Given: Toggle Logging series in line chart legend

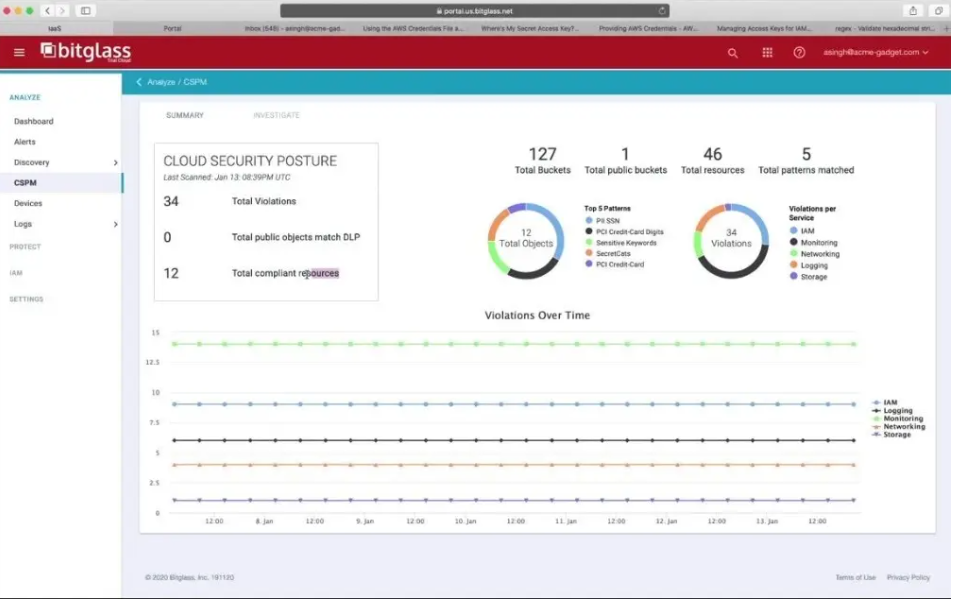Looking at the screenshot, I should point(893,410).
